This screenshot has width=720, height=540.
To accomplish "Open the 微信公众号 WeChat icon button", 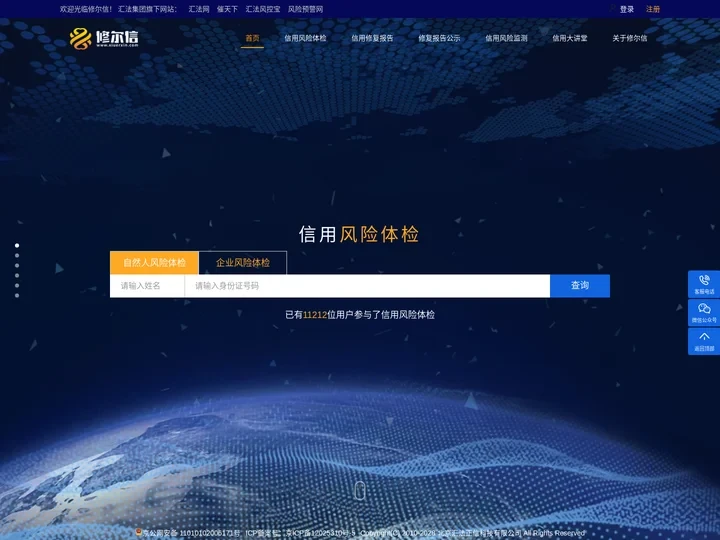I will tap(703, 313).
